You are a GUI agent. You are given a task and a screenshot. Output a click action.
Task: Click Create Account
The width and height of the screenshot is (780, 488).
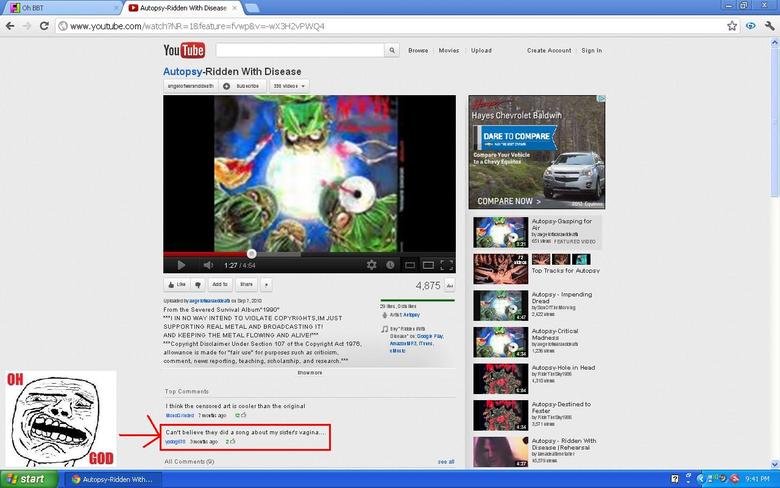click(549, 50)
